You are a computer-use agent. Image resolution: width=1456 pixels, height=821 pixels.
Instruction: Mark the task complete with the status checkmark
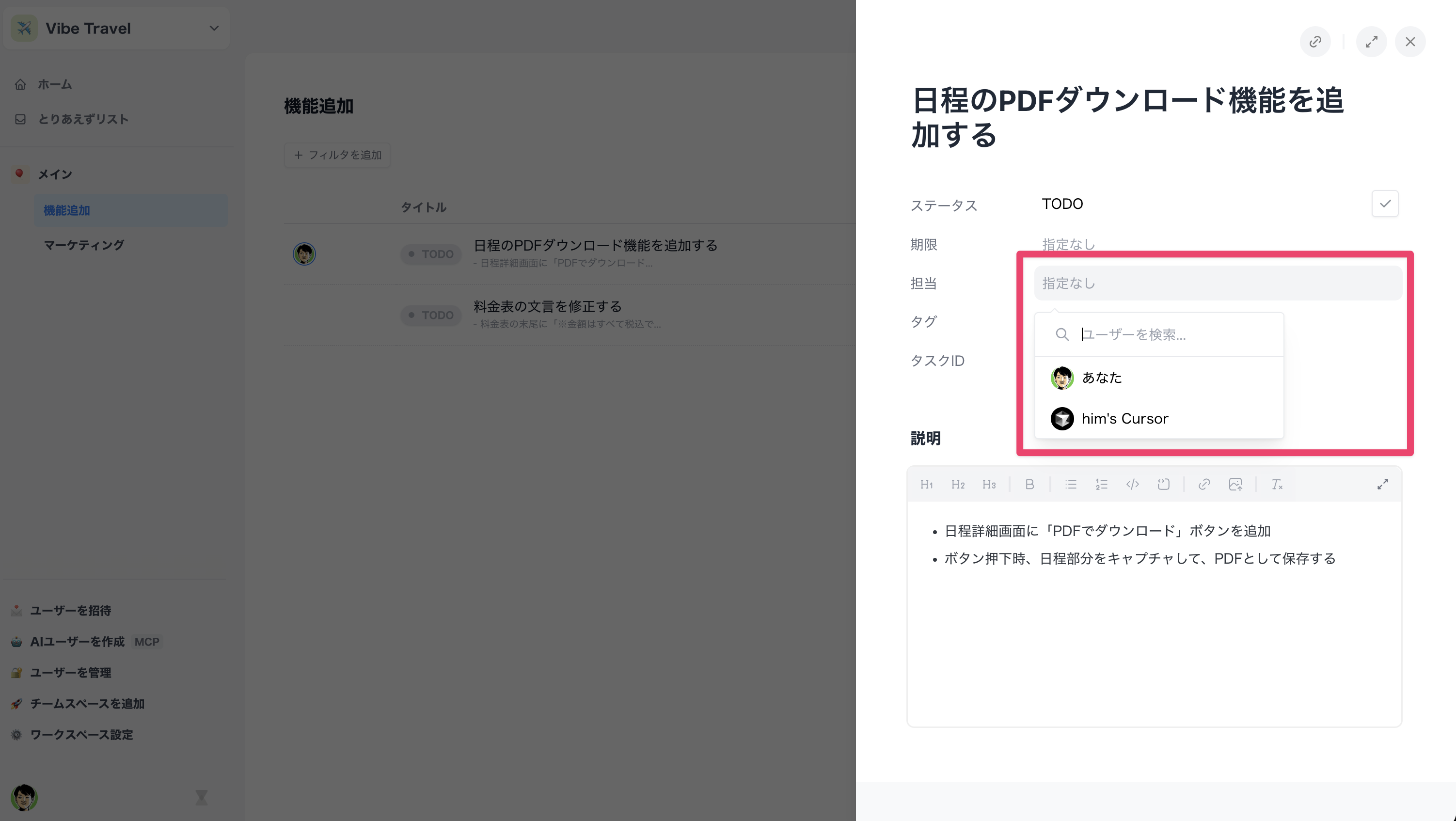coord(1385,204)
